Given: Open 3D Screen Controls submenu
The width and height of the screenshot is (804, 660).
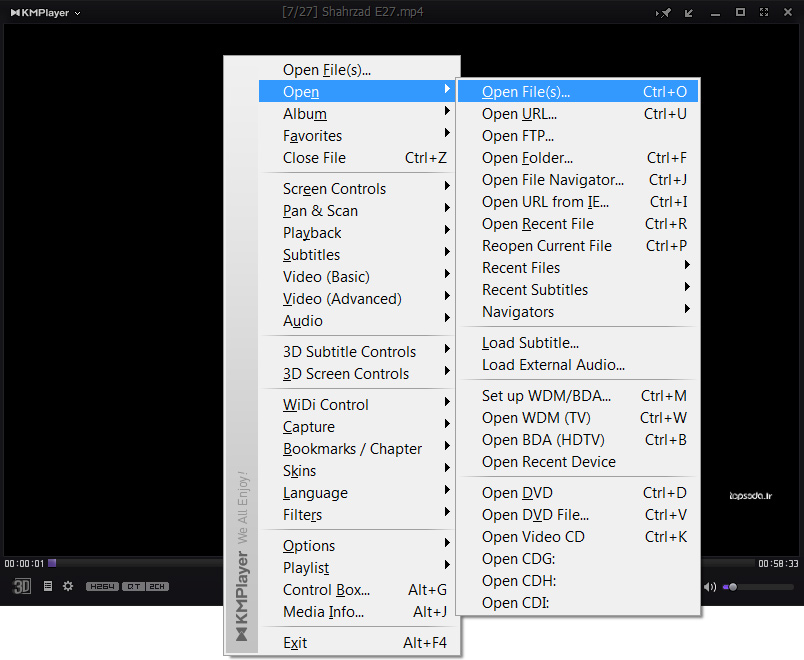Looking at the screenshot, I should point(358,374).
